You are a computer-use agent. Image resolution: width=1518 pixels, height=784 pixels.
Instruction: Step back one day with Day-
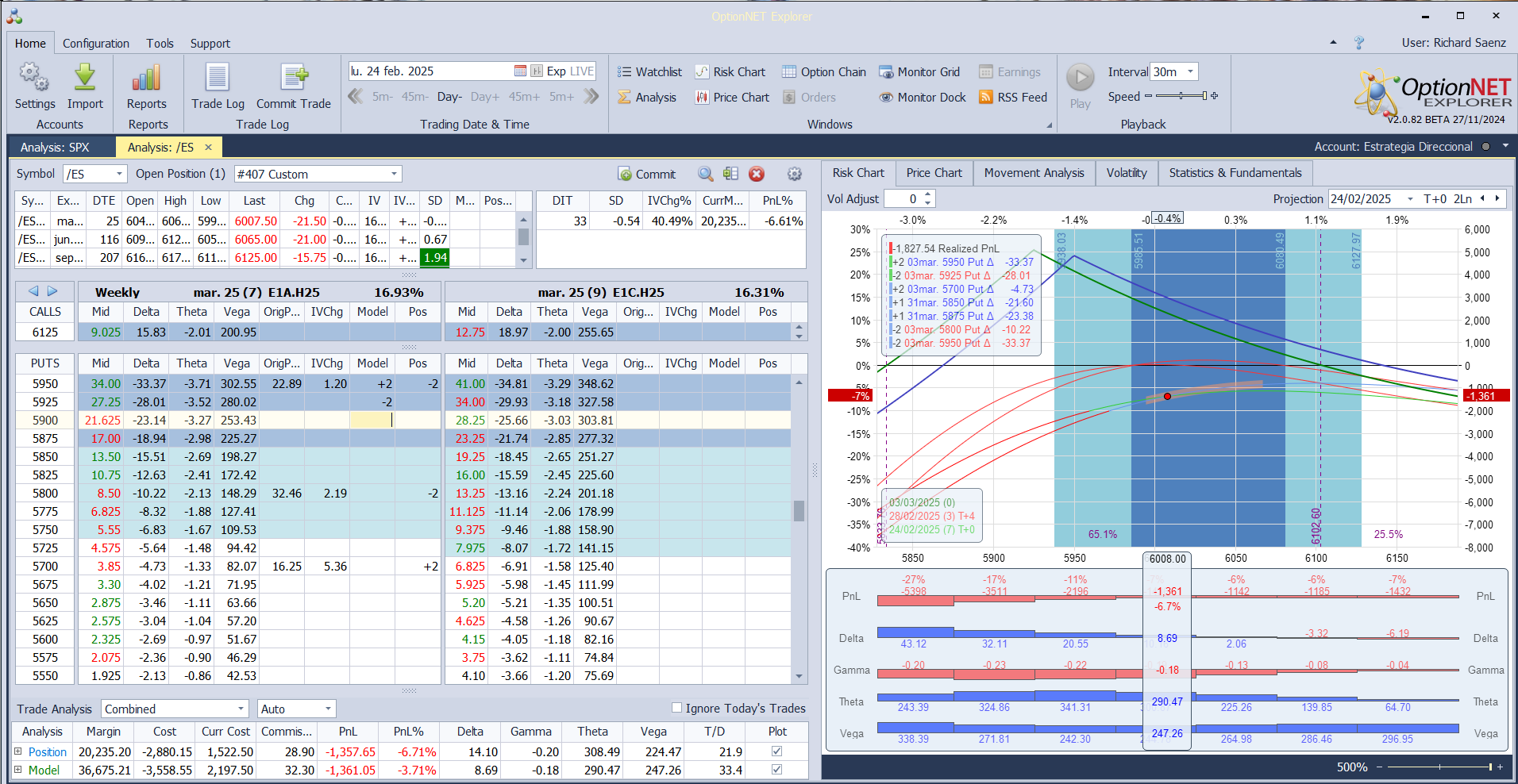[x=449, y=97]
